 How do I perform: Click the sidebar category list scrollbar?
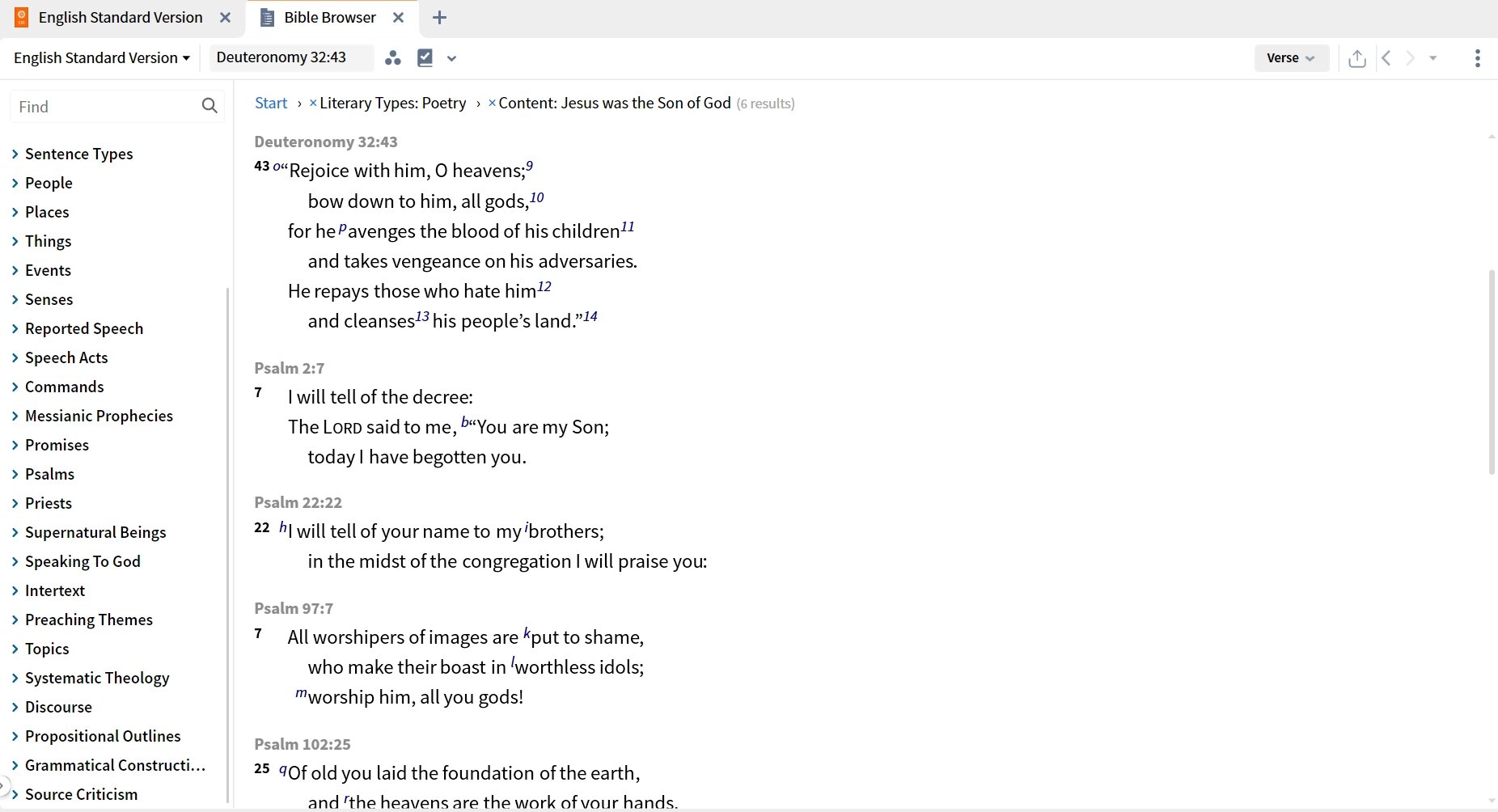tap(227, 546)
